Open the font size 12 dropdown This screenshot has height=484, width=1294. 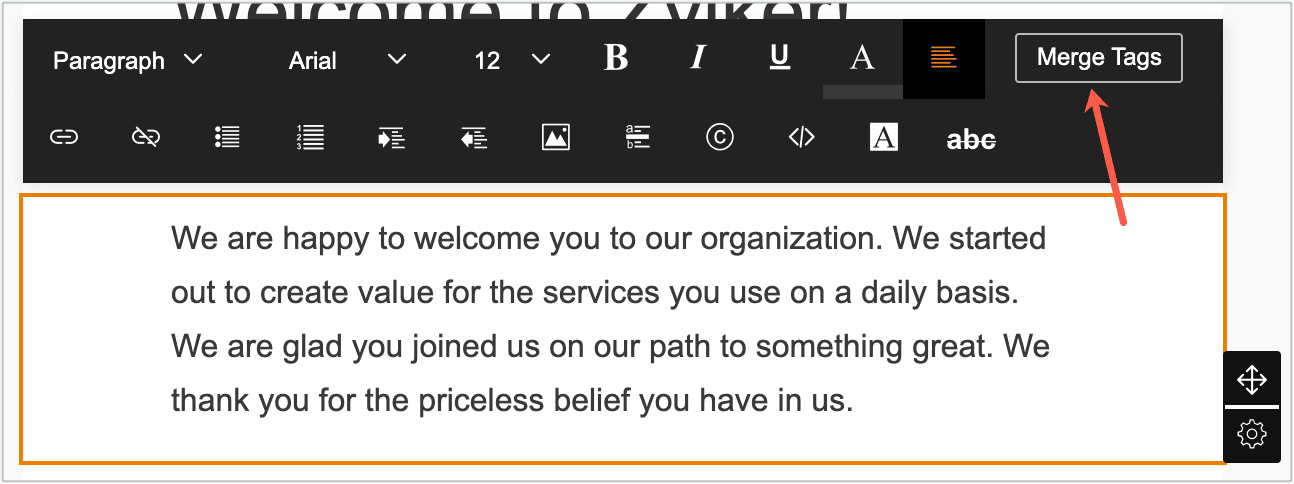[x=512, y=61]
